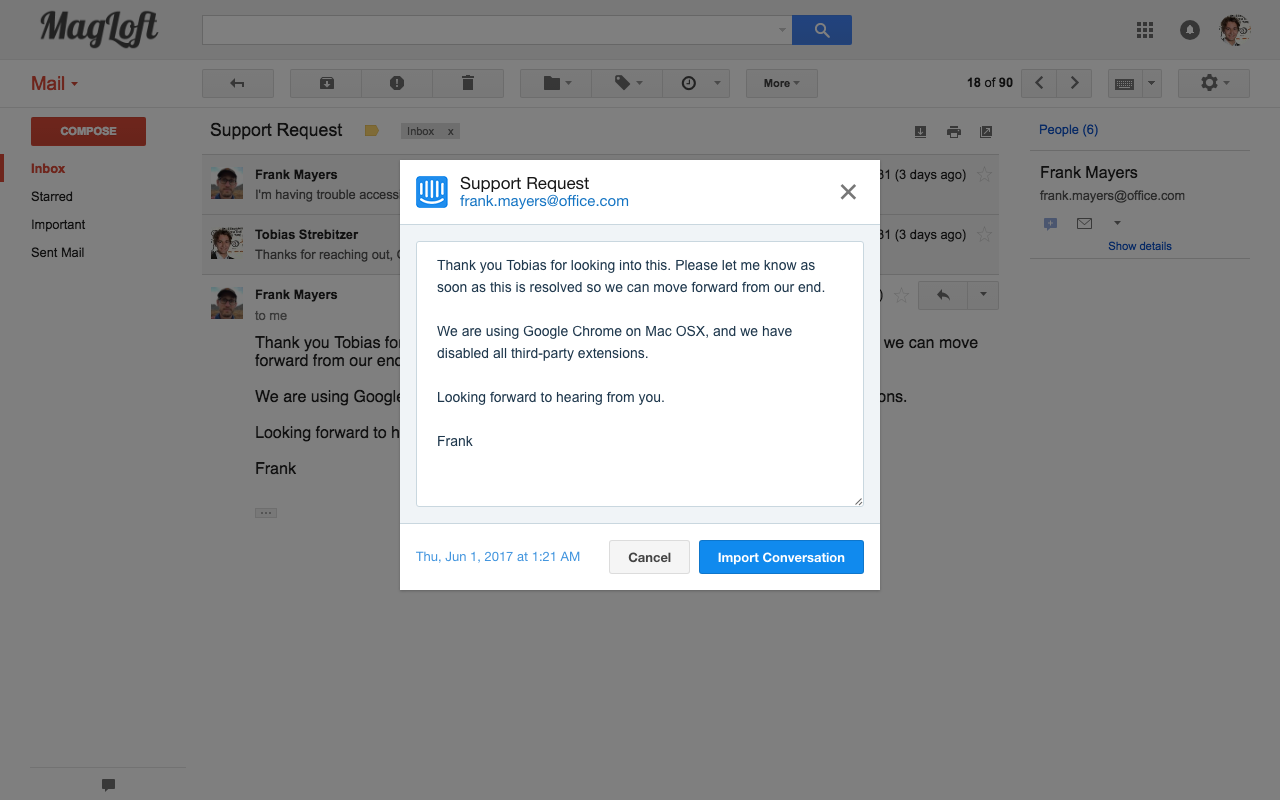This screenshot has width=1280, height=800.
Task: Expand the contact options small arrow
Action: 1117,223
